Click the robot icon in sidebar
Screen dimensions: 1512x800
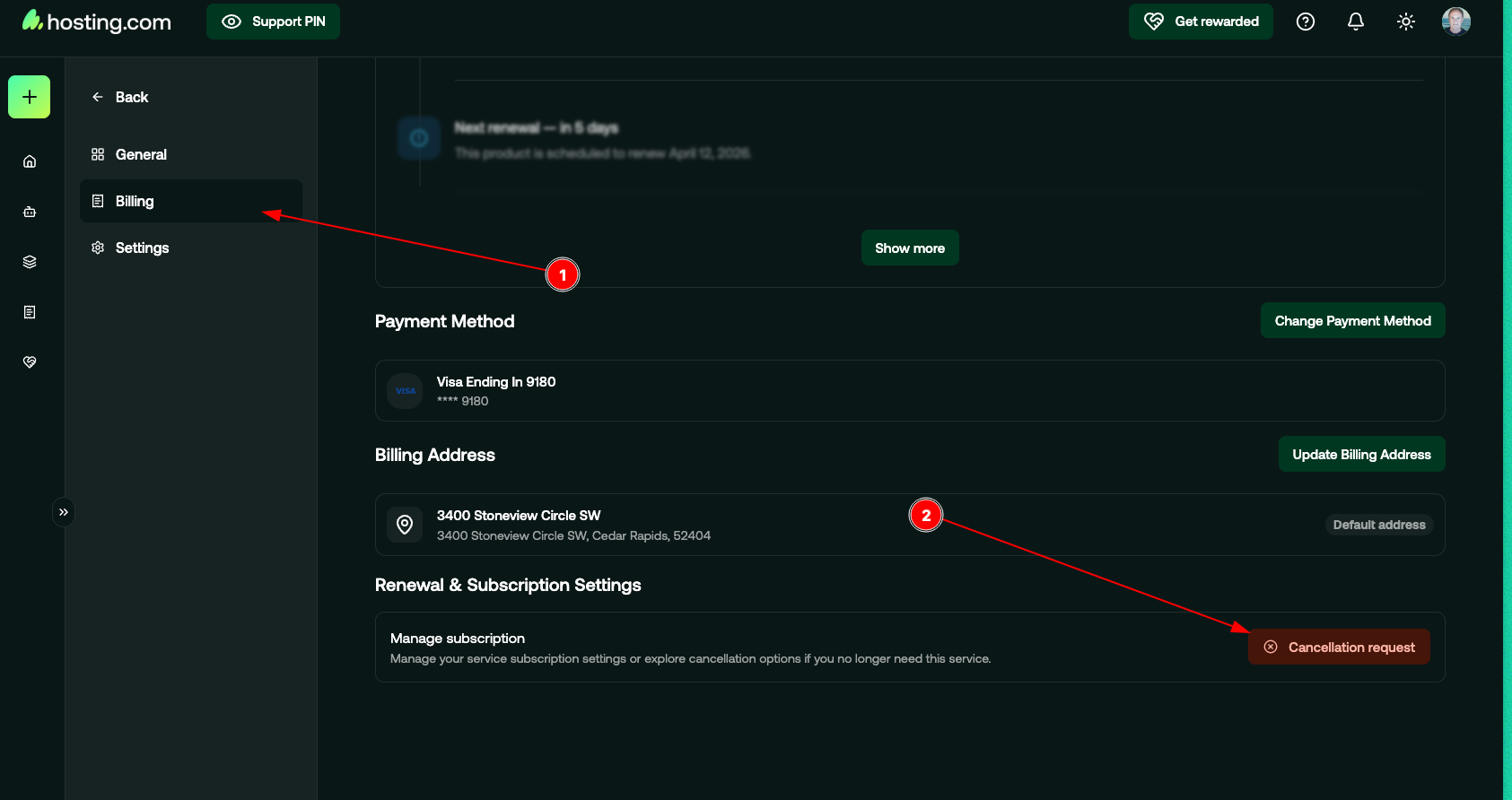(30, 212)
